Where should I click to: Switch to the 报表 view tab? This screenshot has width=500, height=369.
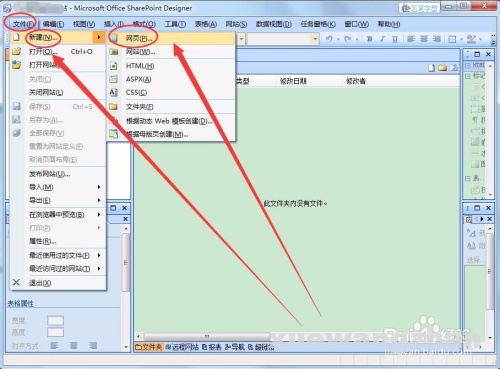click(x=212, y=347)
